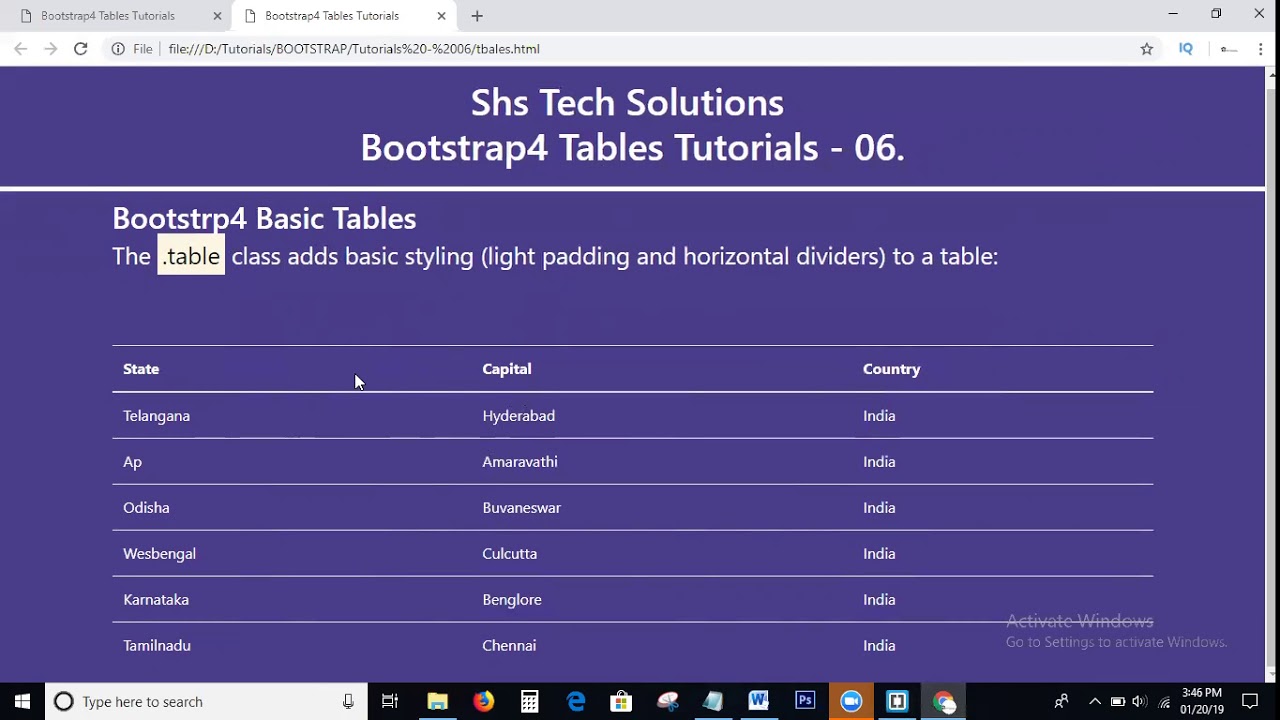Select the Telangana cell
The image size is (1280, 720).
[156, 416]
